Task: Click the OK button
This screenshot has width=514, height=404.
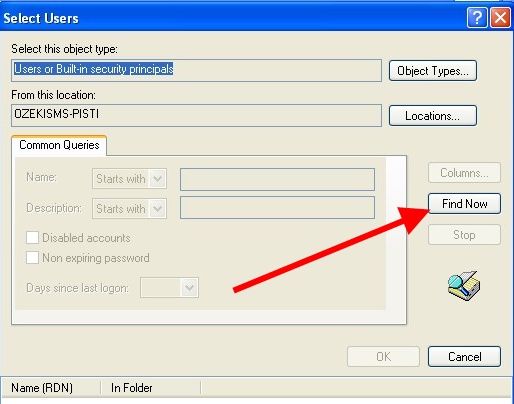Action: tap(383, 357)
